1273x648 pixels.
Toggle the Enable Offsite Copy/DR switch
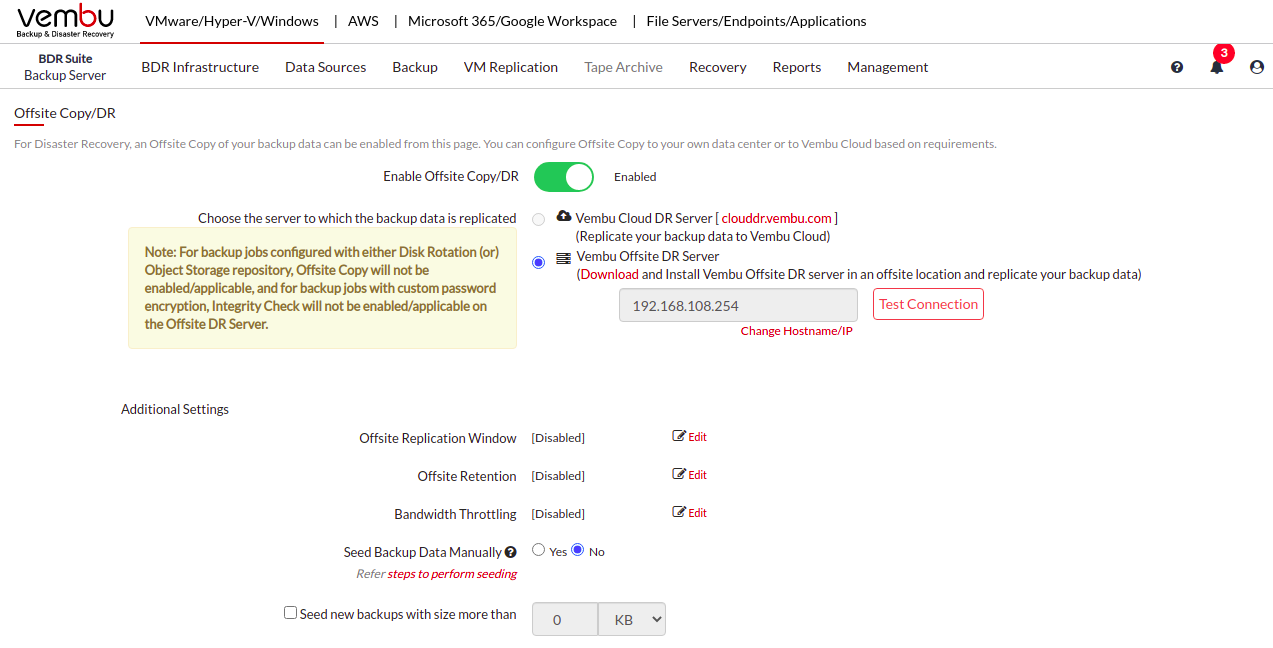coord(564,177)
